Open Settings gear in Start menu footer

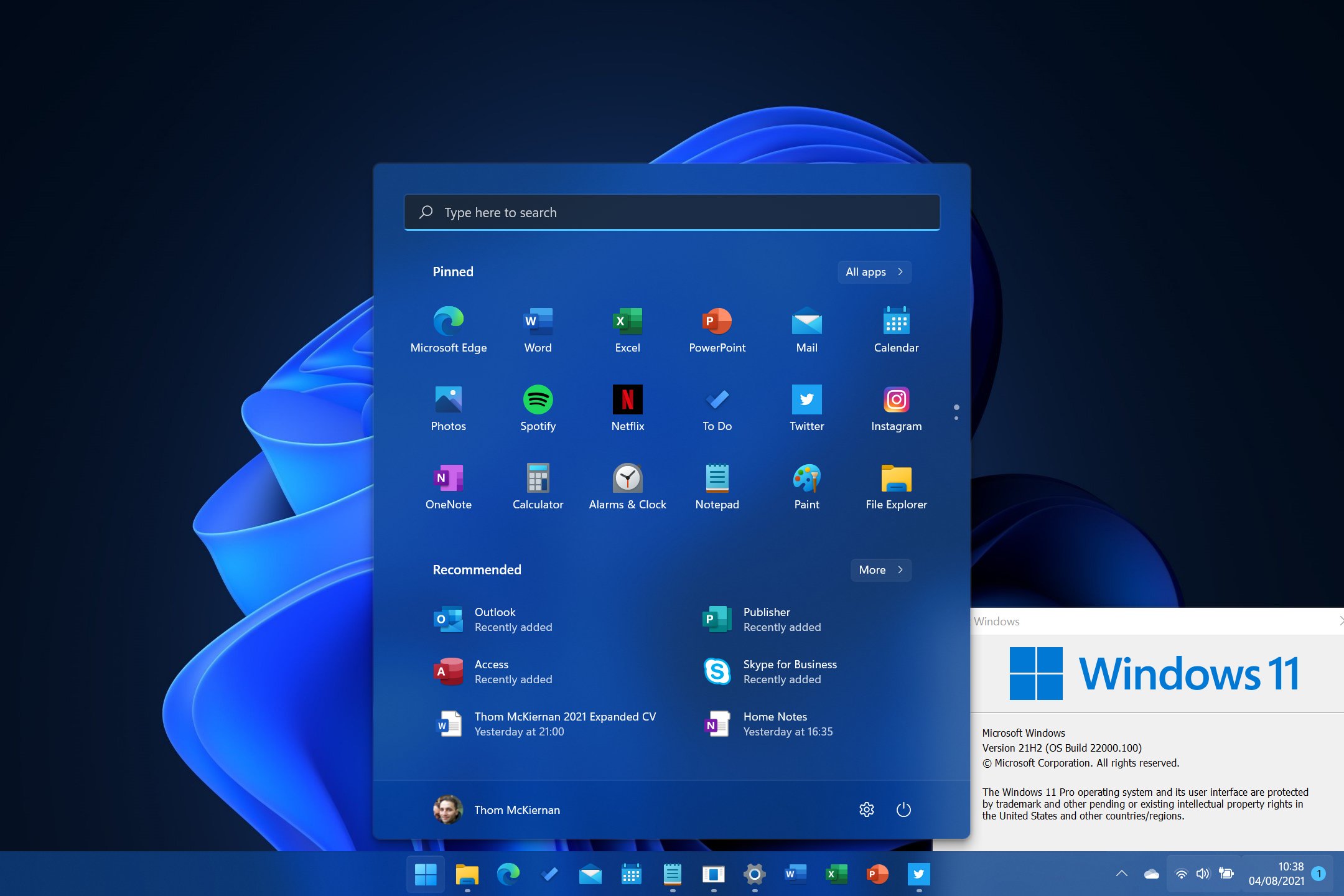(867, 810)
